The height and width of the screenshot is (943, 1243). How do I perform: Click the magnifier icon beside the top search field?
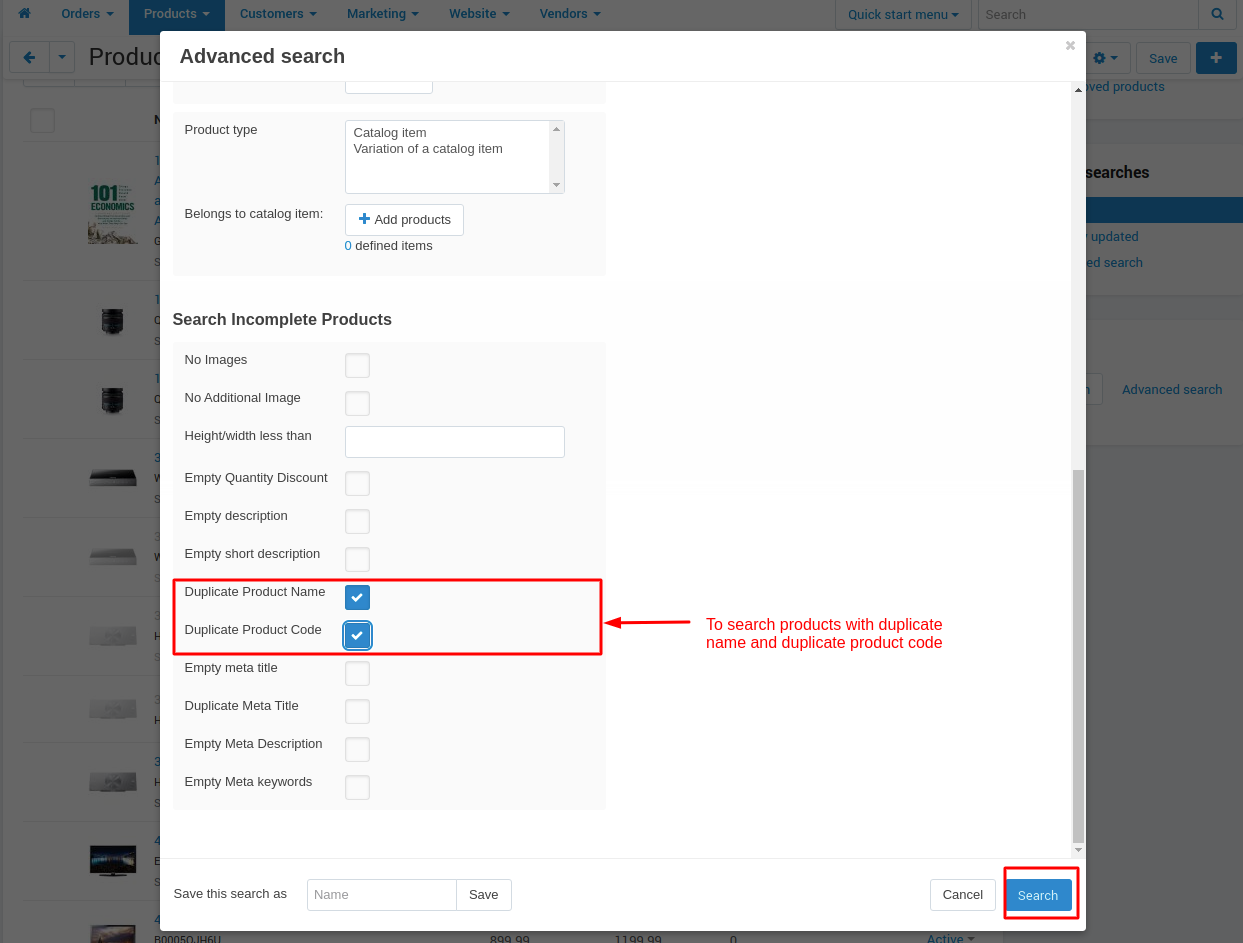[x=1217, y=15]
